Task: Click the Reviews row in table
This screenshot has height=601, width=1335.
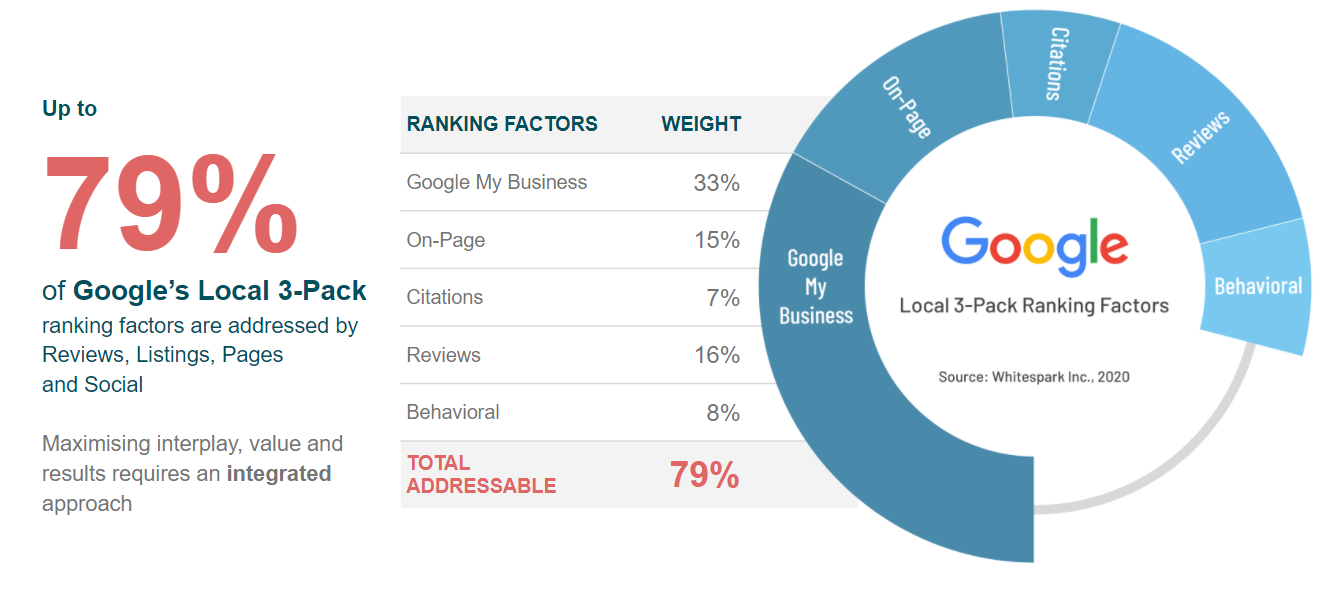Action: click(573, 355)
